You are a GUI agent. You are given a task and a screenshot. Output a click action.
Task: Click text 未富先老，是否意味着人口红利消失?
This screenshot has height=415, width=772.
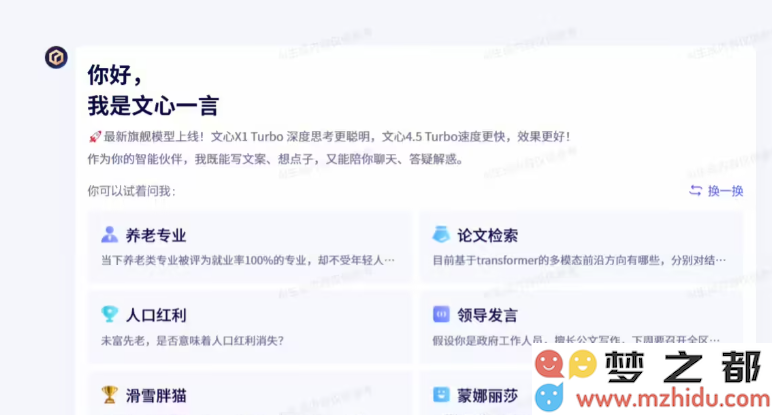click(x=193, y=340)
